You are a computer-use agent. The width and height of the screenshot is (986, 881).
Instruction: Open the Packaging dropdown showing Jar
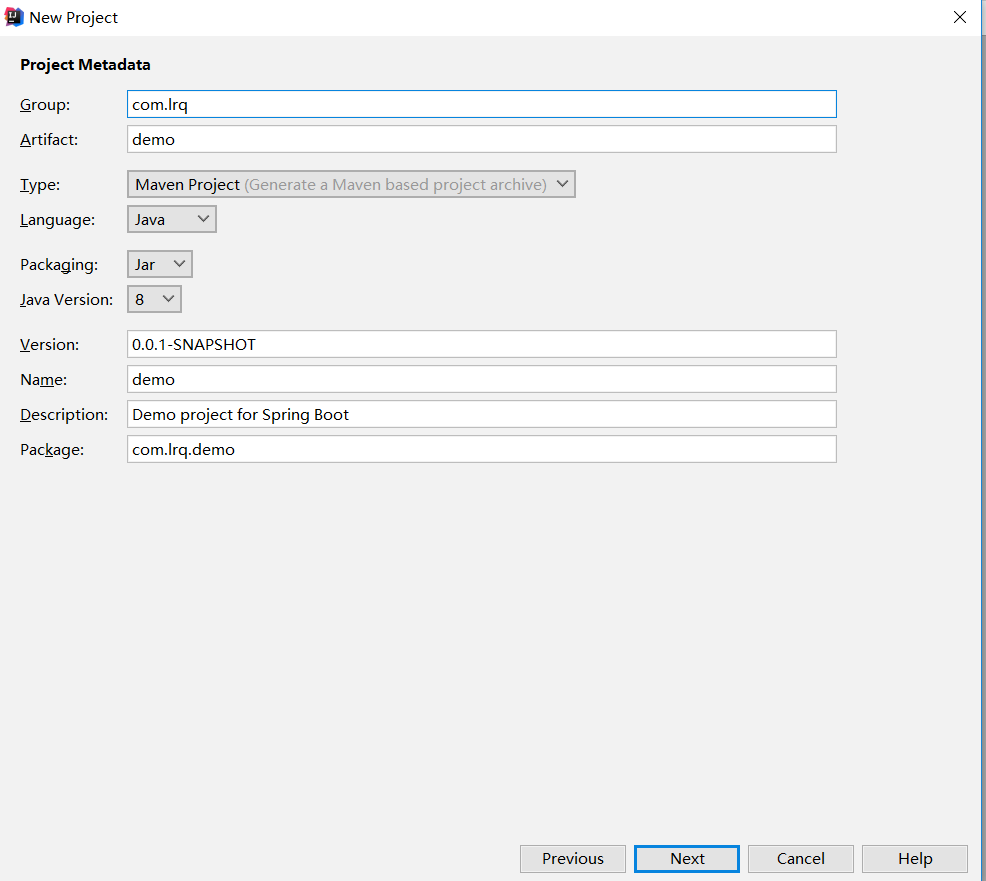point(160,265)
